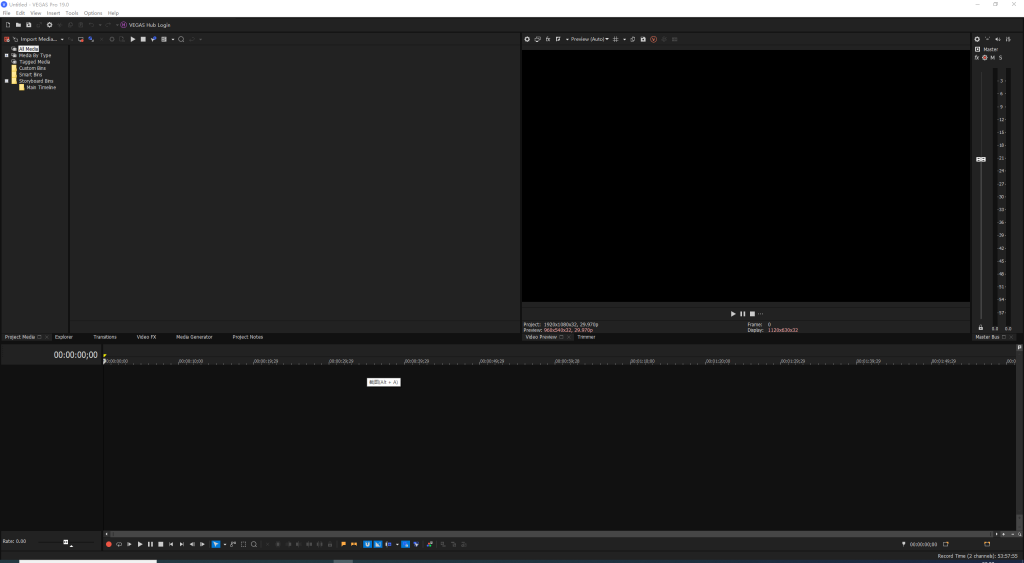Open the Overlays dropdown arrow in preview

[624, 39]
